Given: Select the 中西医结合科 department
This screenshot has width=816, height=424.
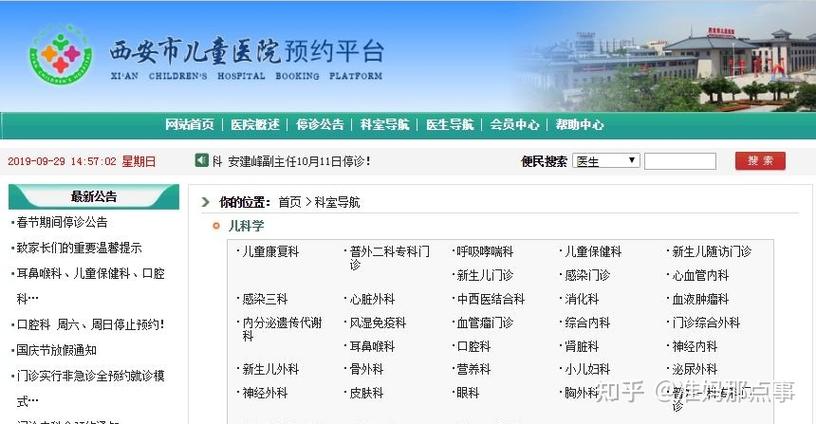Looking at the screenshot, I should coord(491,299).
